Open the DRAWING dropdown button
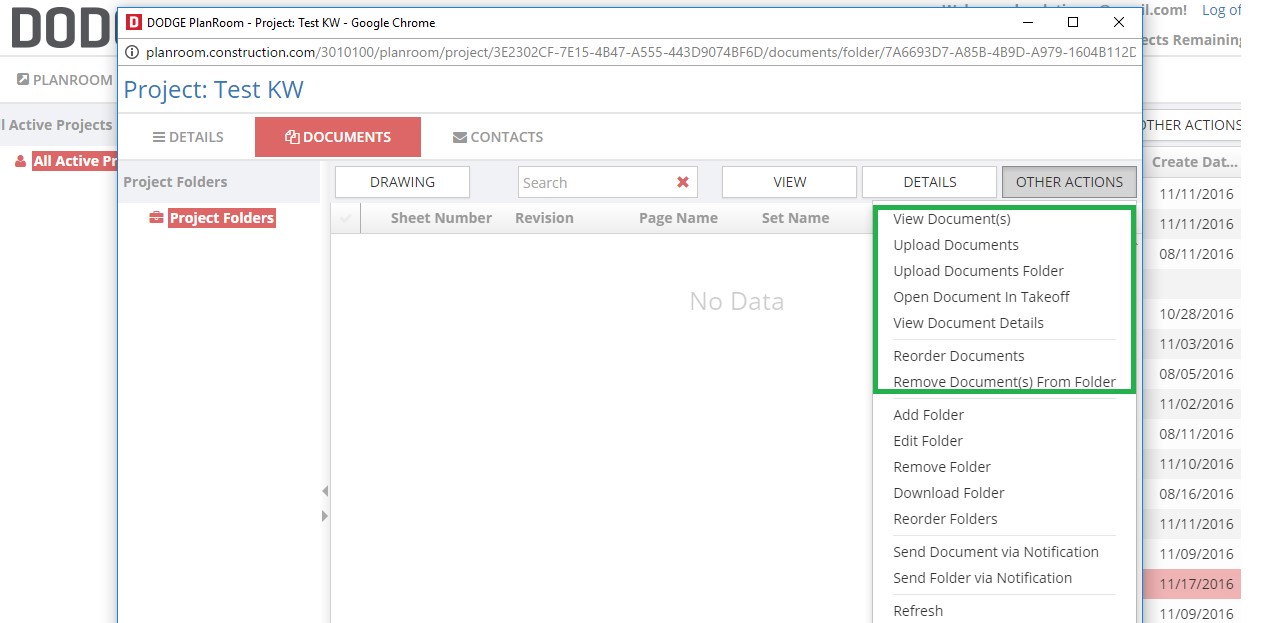Viewport: 1264px width, 623px height. click(x=402, y=182)
